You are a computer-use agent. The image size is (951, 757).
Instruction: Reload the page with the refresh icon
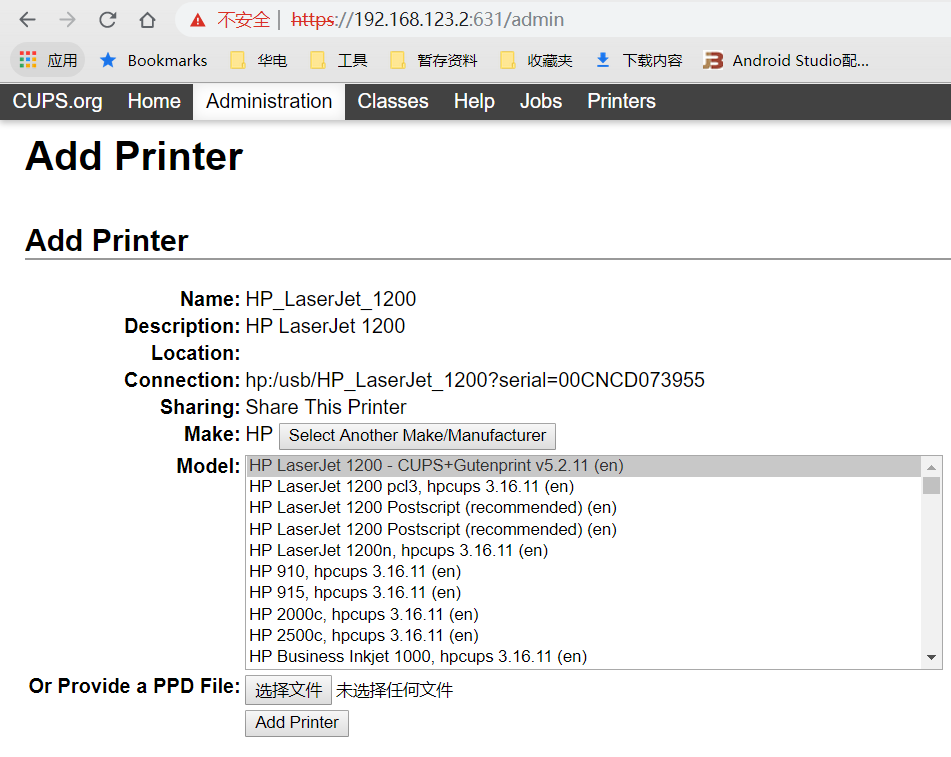107,20
